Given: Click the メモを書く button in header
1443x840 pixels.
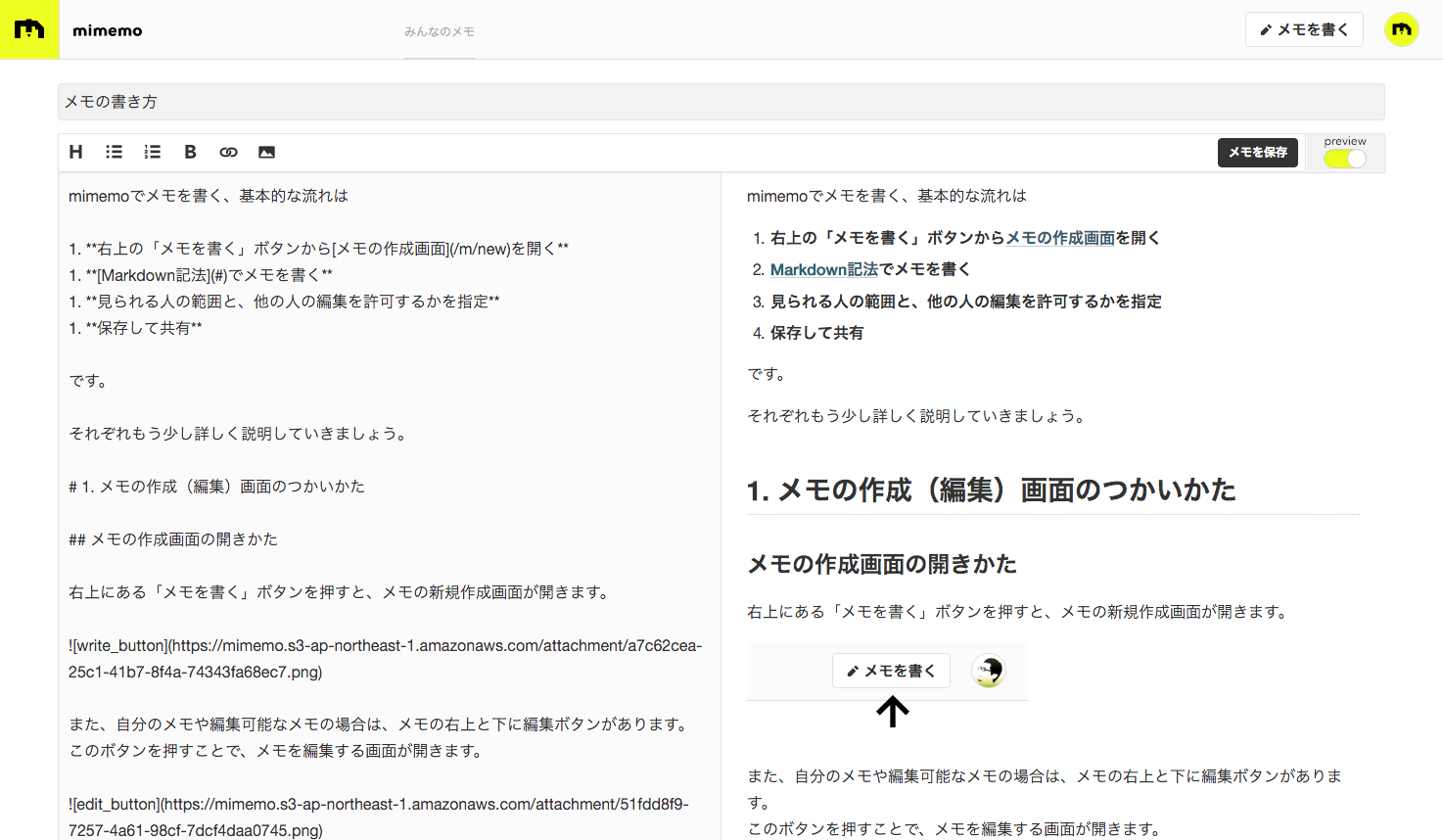Looking at the screenshot, I should click(1304, 29).
